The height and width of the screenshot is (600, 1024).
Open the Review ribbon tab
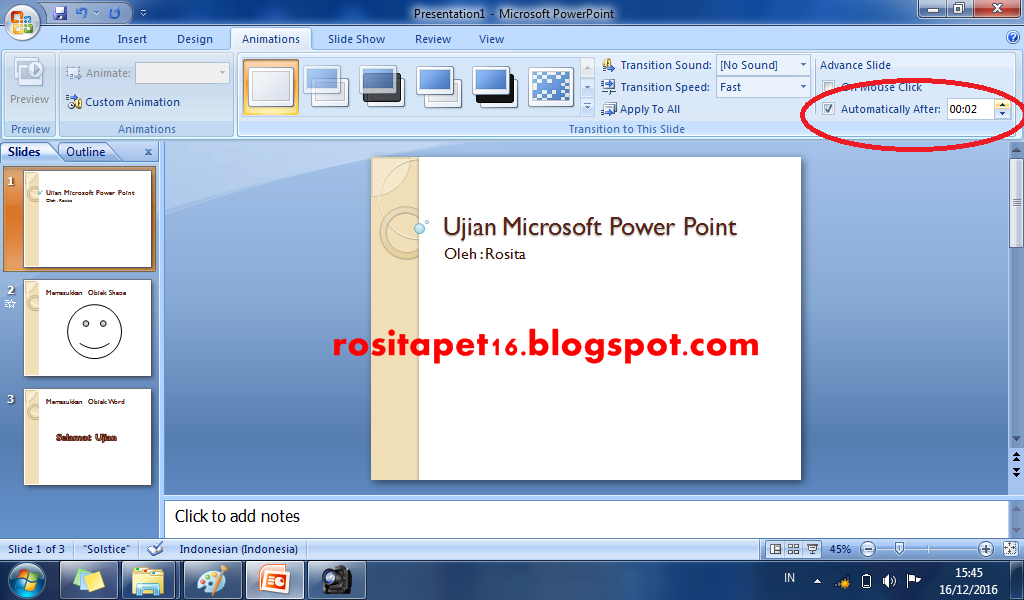click(433, 39)
